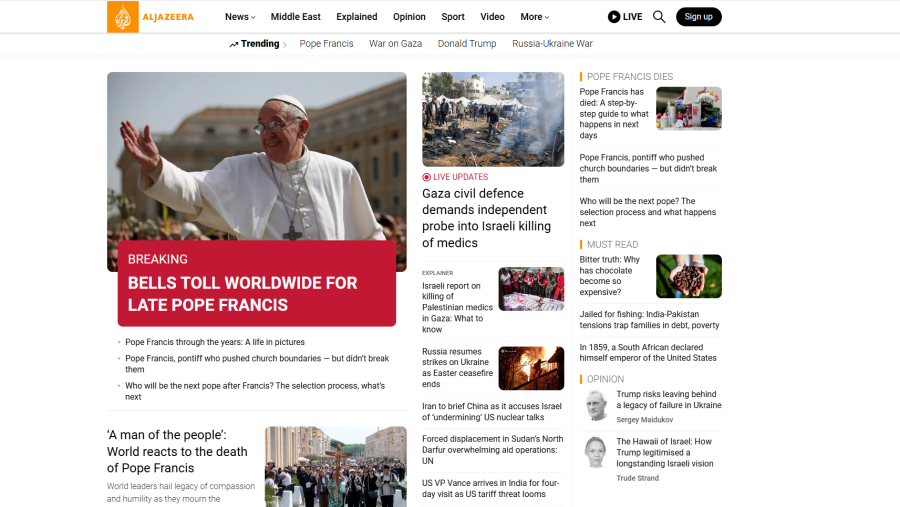Open the Gaza civil defence headline

486,218
